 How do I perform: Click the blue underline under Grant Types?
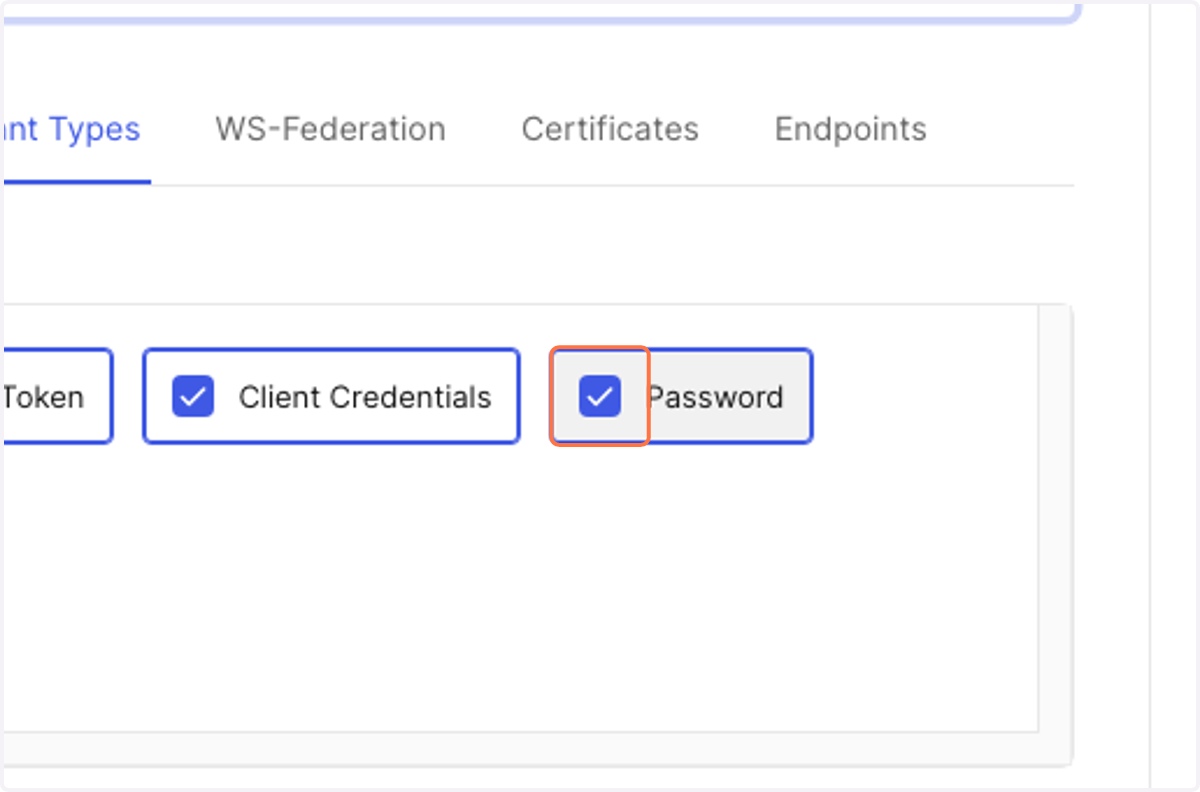[x=75, y=182]
